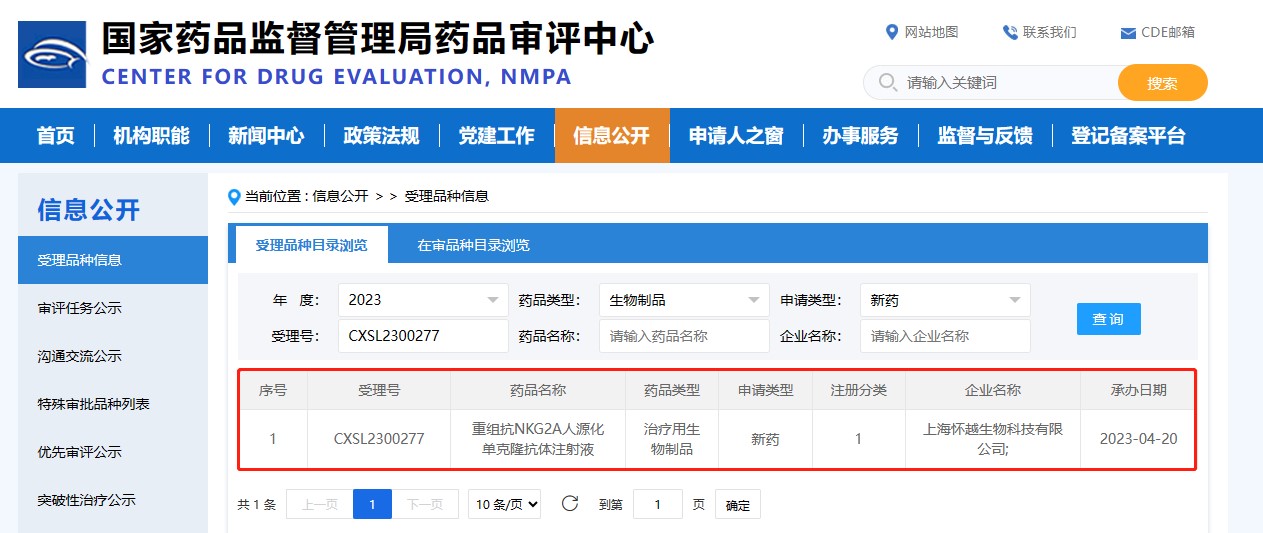
Task: Click the 下一页 pagination button
Action: point(425,505)
